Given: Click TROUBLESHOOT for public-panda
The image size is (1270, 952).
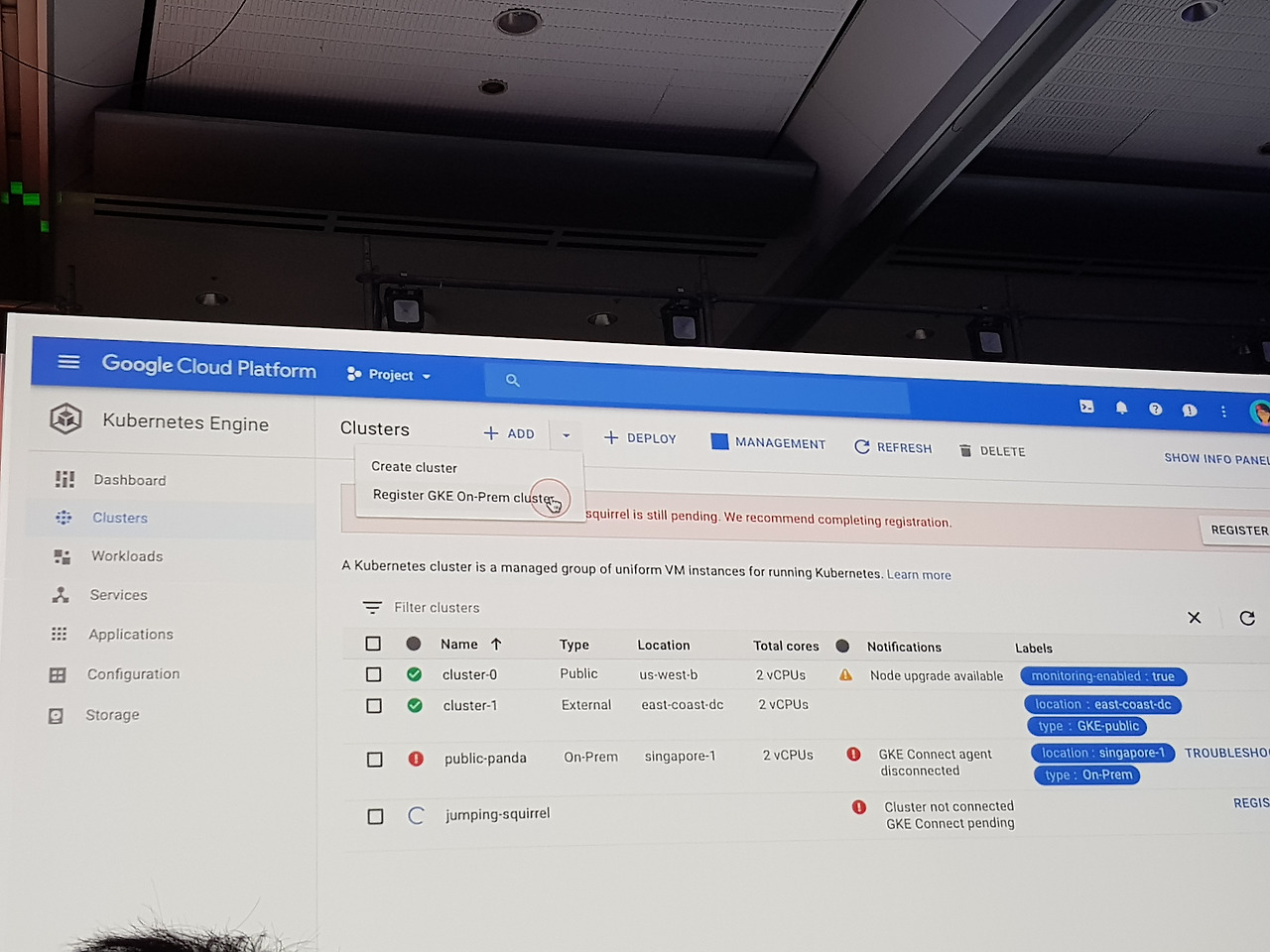Looking at the screenshot, I should [x=1226, y=753].
